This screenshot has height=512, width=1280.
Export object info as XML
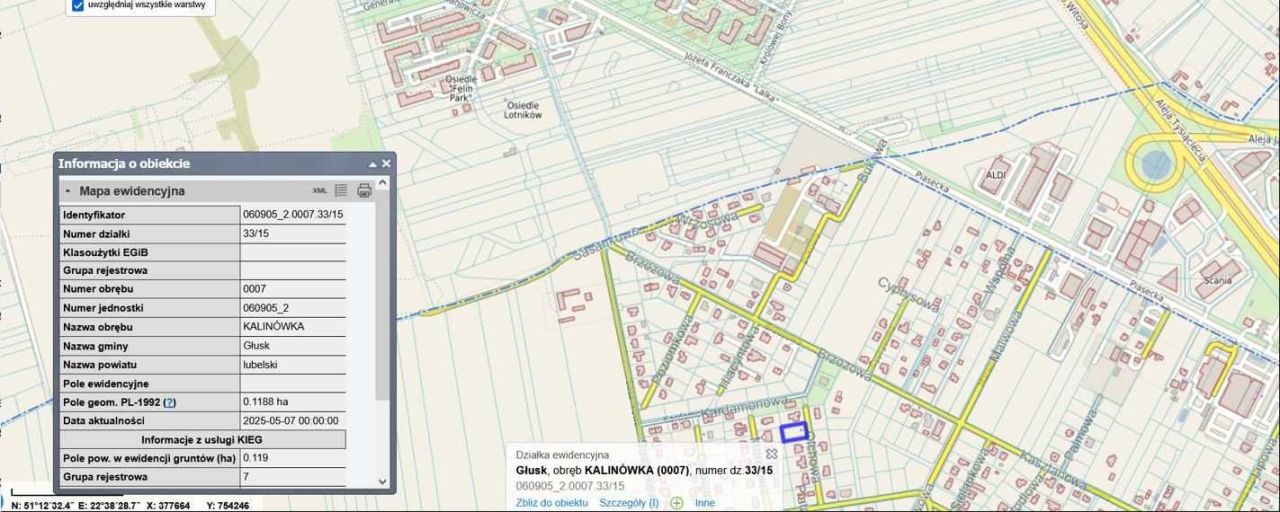click(320, 191)
